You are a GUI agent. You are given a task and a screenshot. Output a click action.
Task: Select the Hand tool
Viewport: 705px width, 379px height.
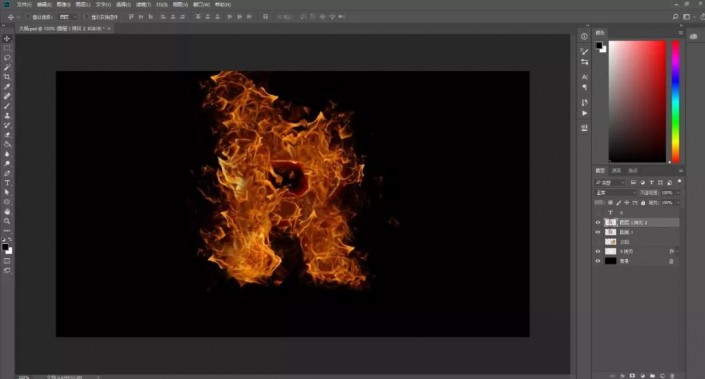click(x=7, y=211)
